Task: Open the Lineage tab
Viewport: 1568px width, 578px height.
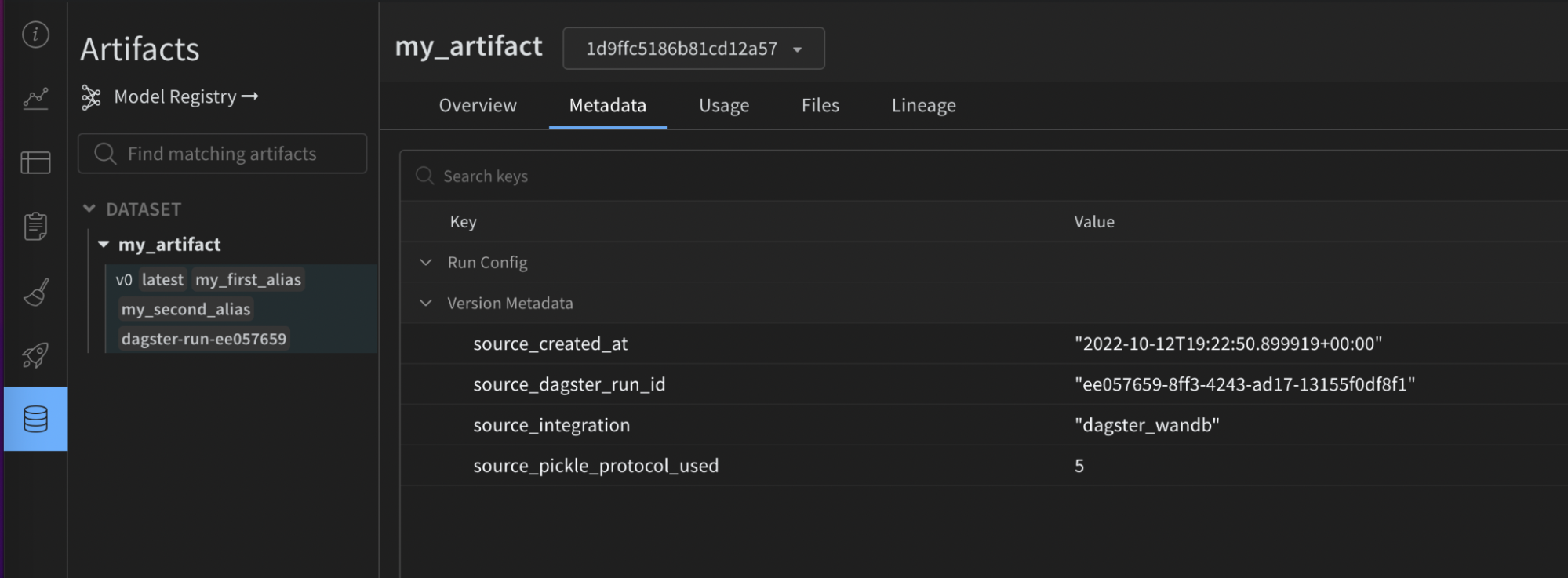Action: [924, 105]
